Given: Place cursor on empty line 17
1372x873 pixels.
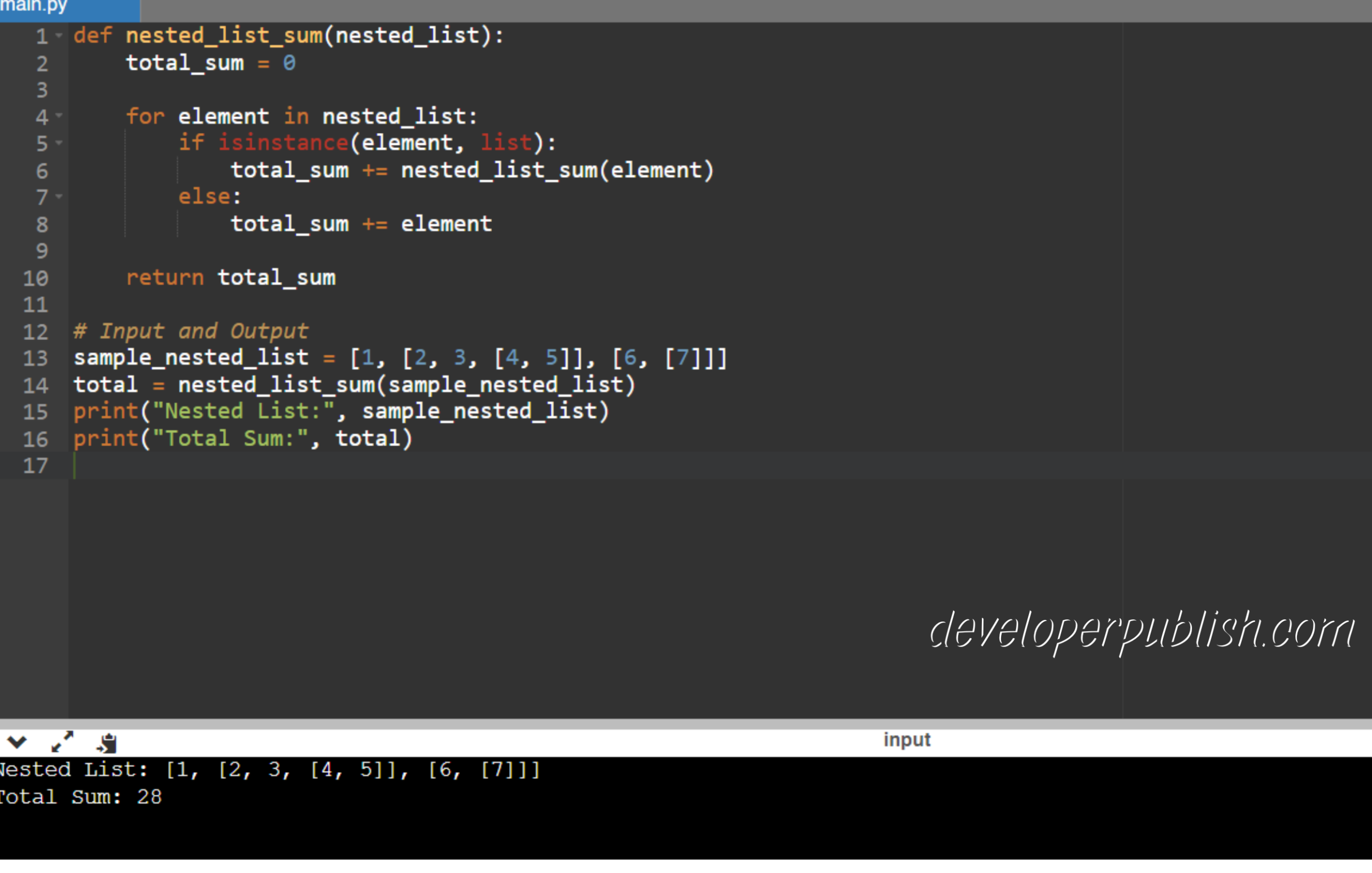Looking at the screenshot, I should (x=171, y=466).
